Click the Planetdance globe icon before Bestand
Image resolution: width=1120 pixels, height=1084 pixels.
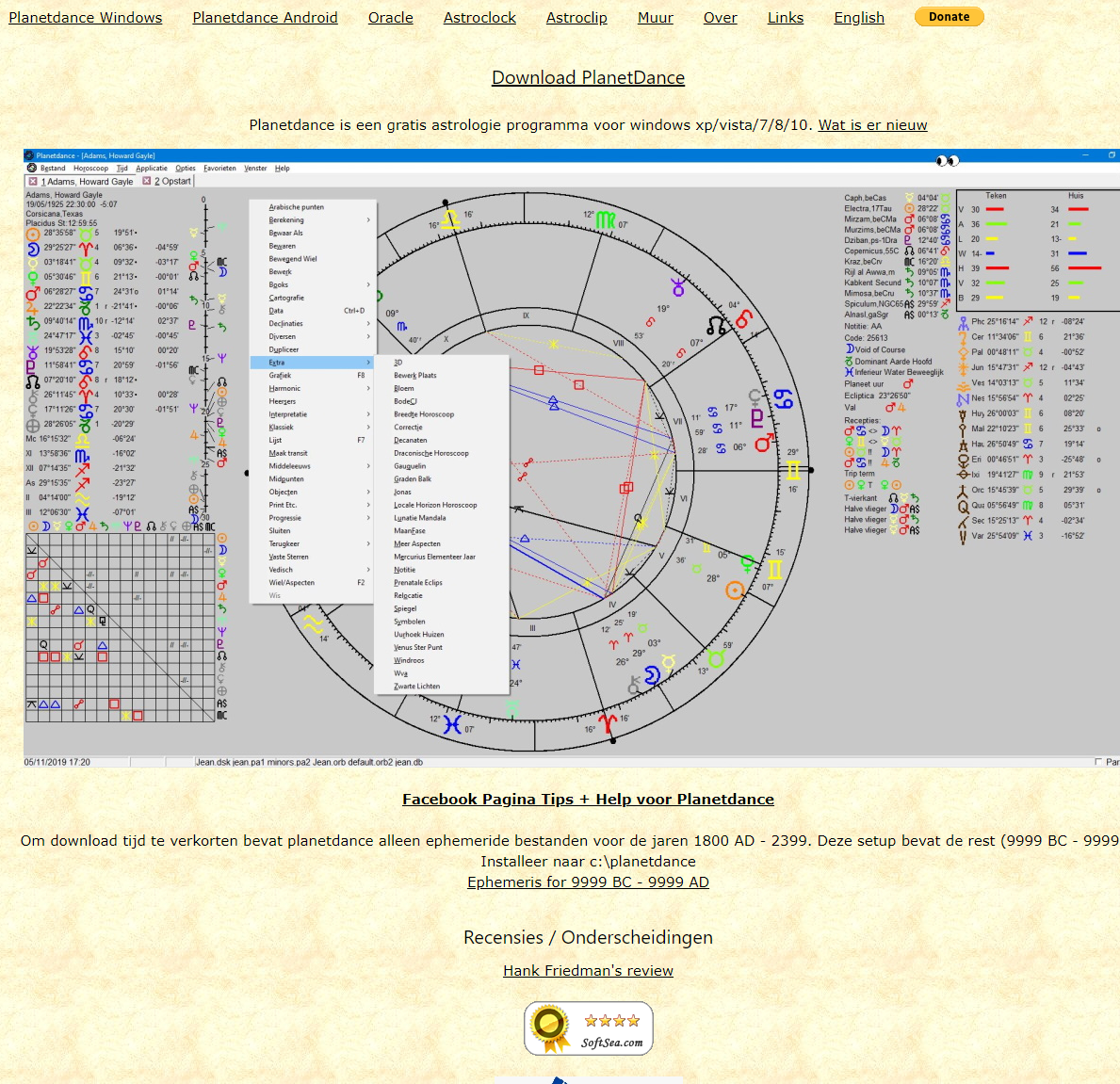[31, 168]
